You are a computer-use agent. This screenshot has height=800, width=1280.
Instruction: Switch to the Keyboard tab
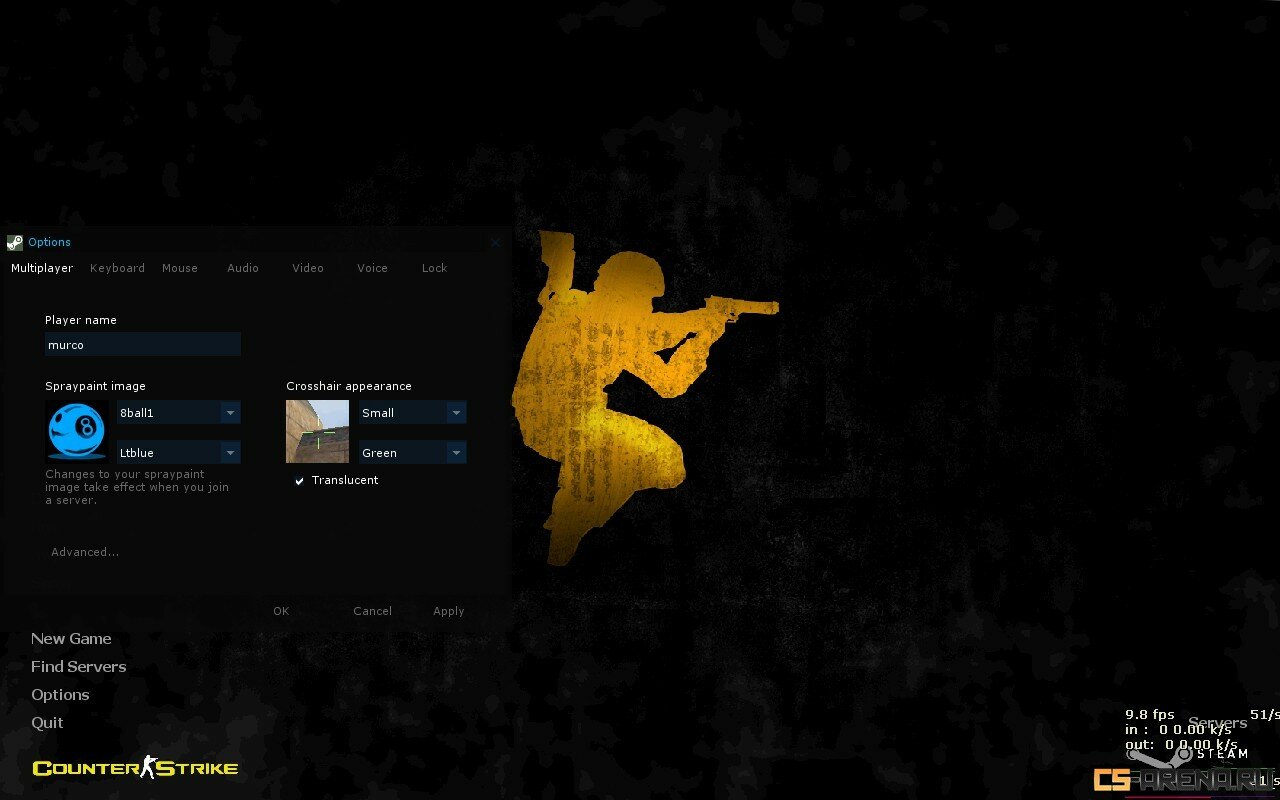(117, 268)
